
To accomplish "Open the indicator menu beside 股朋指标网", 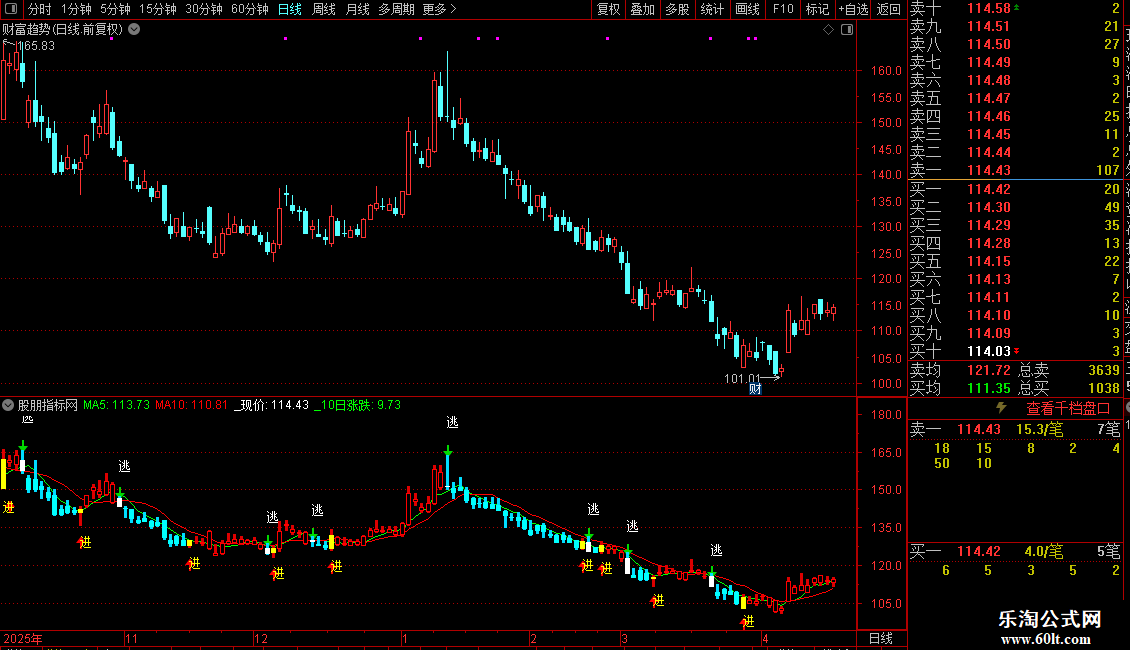I will (8, 405).
